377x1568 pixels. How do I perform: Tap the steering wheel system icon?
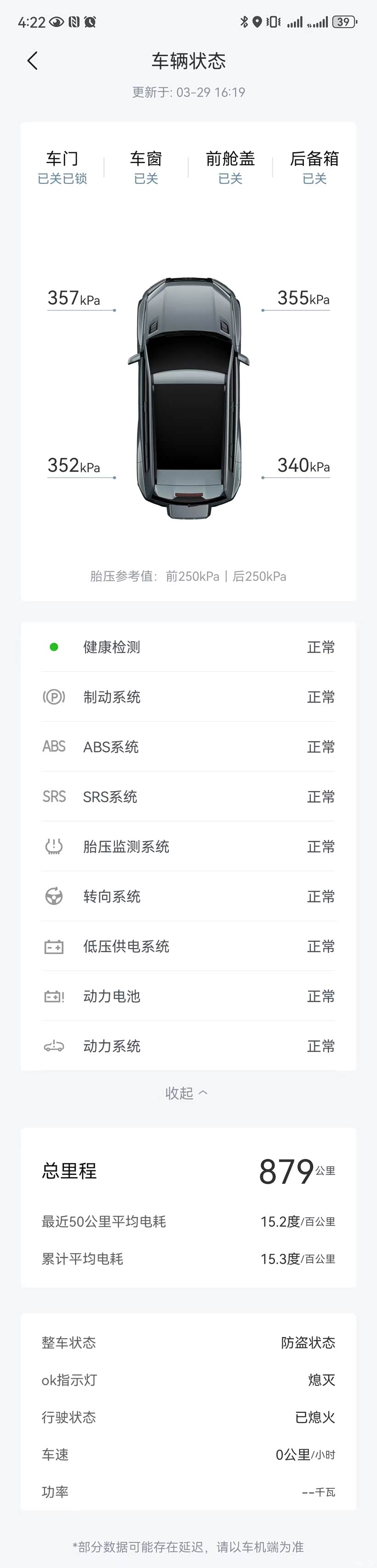(54, 896)
